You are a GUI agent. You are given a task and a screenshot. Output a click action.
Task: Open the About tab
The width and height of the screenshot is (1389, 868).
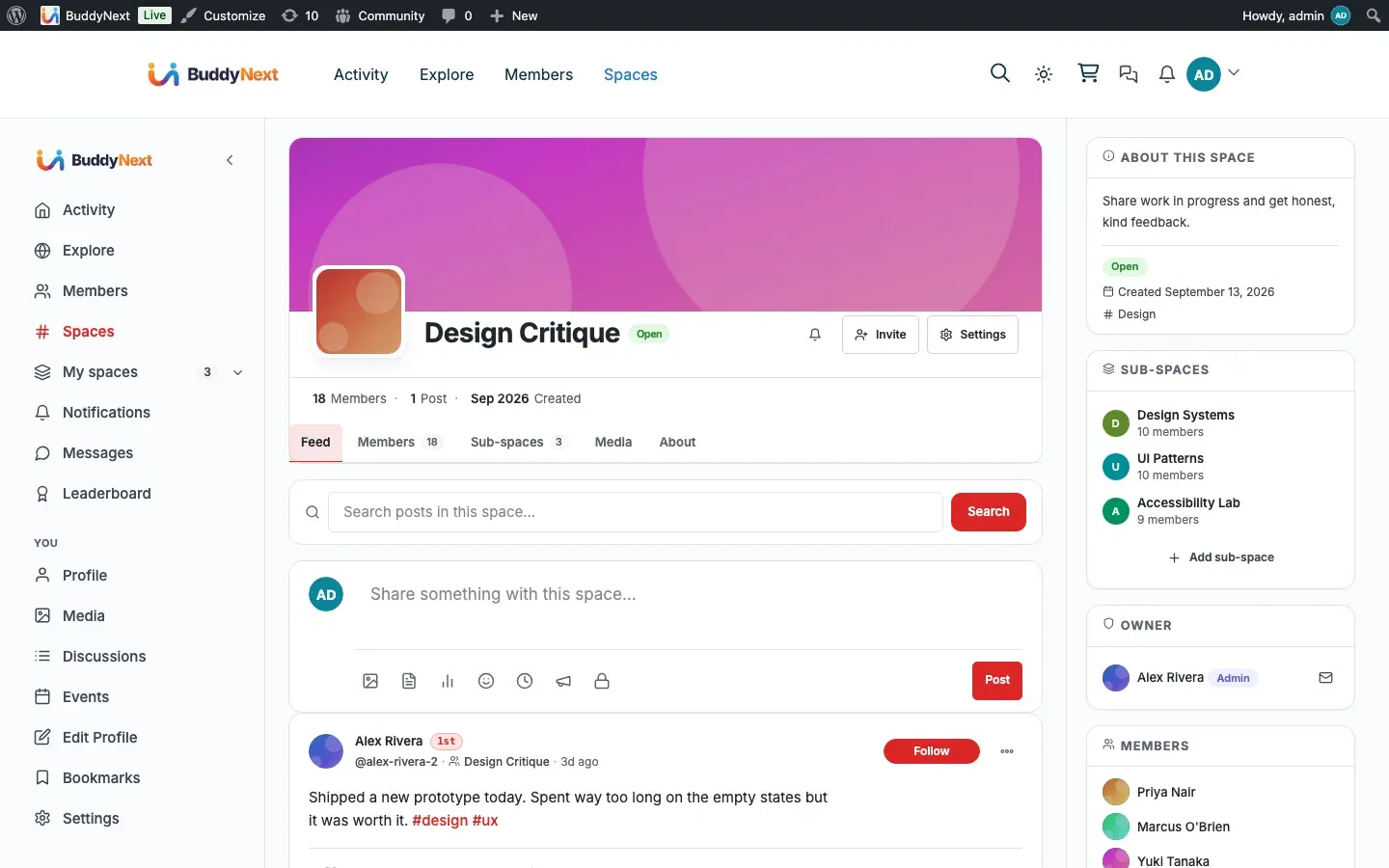[x=677, y=443]
